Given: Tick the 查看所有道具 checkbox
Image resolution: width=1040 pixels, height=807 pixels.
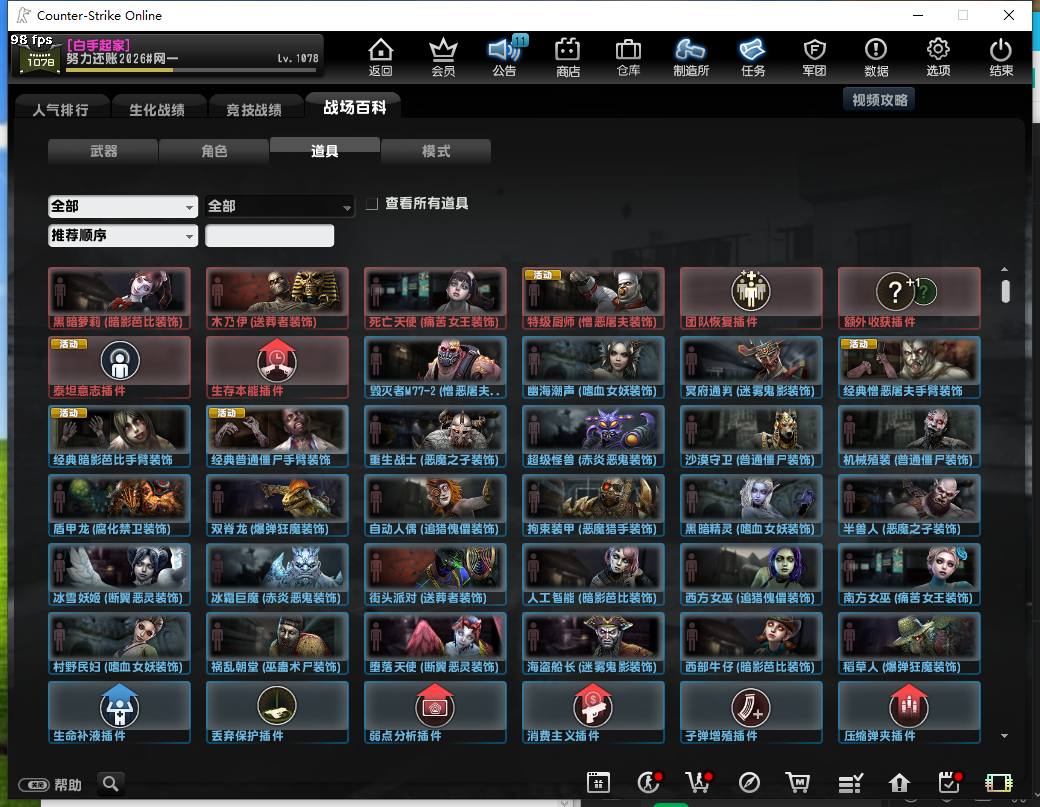Looking at the screenshot, I should point(372,204).
